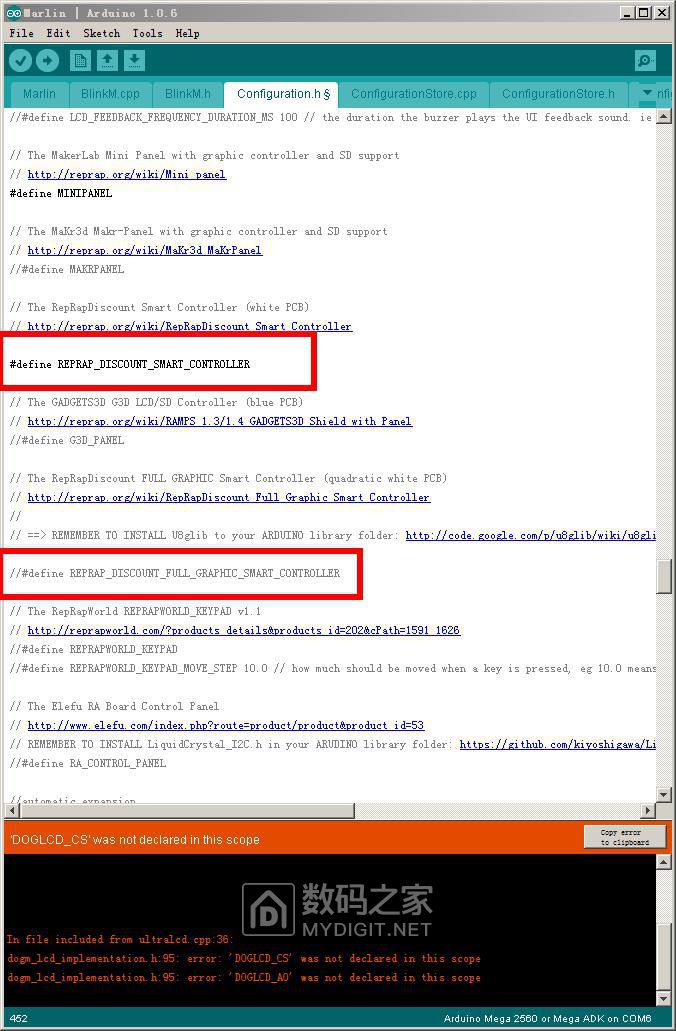
Task: Click the editor vertical scrollbar up arrow
Action: tap(664, 117)
